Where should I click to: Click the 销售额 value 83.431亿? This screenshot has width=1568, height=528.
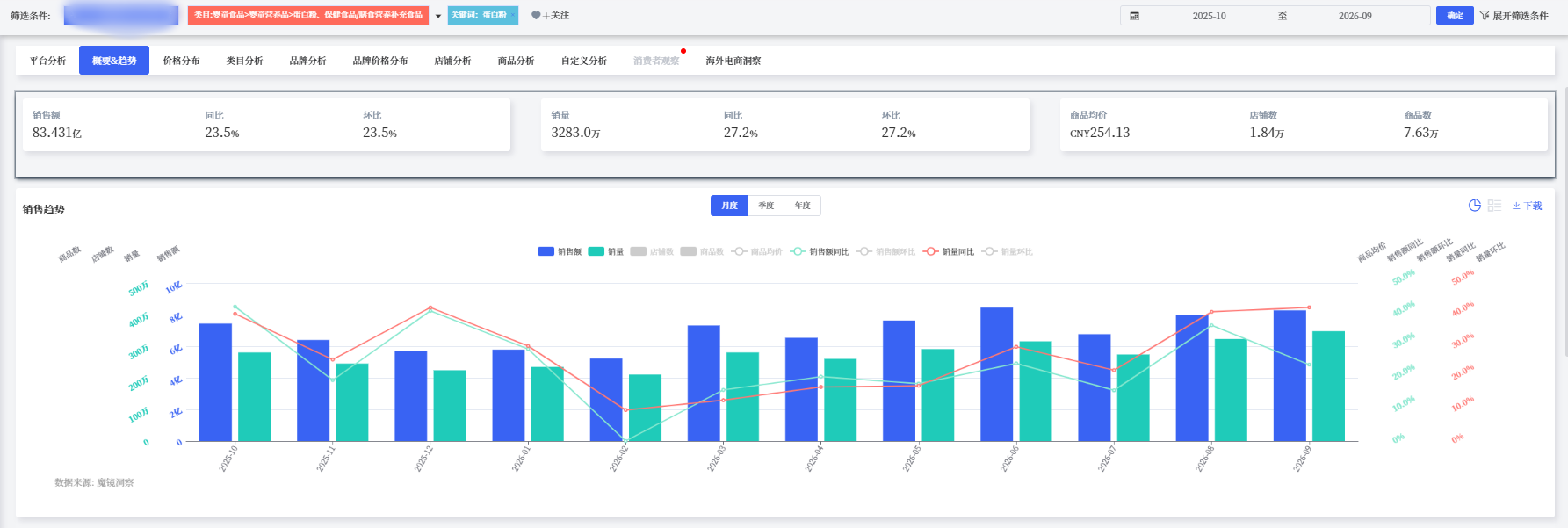point(57,133)
